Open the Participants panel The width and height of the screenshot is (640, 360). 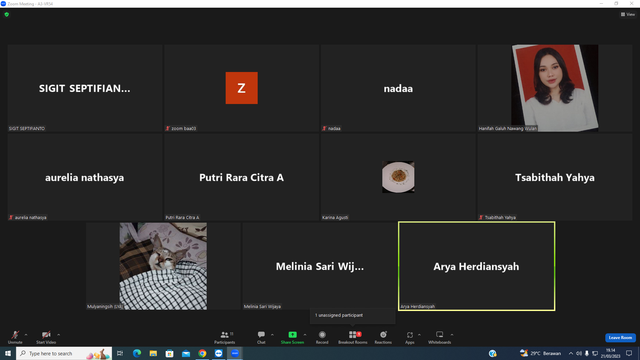225,337
